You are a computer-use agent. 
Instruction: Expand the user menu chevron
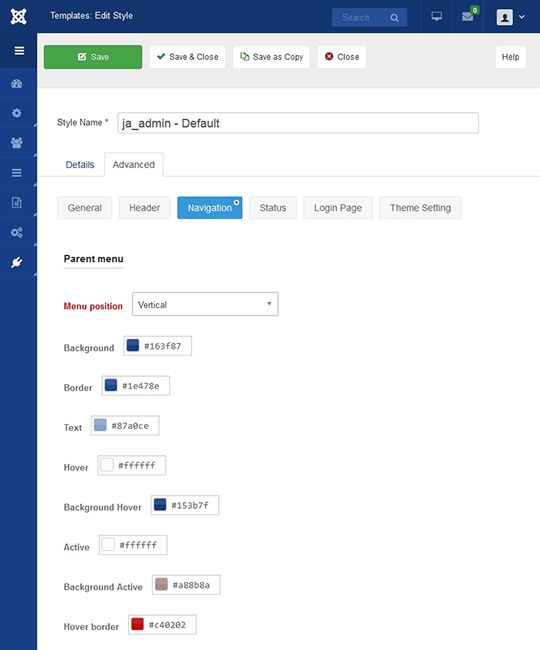point(522,17)
